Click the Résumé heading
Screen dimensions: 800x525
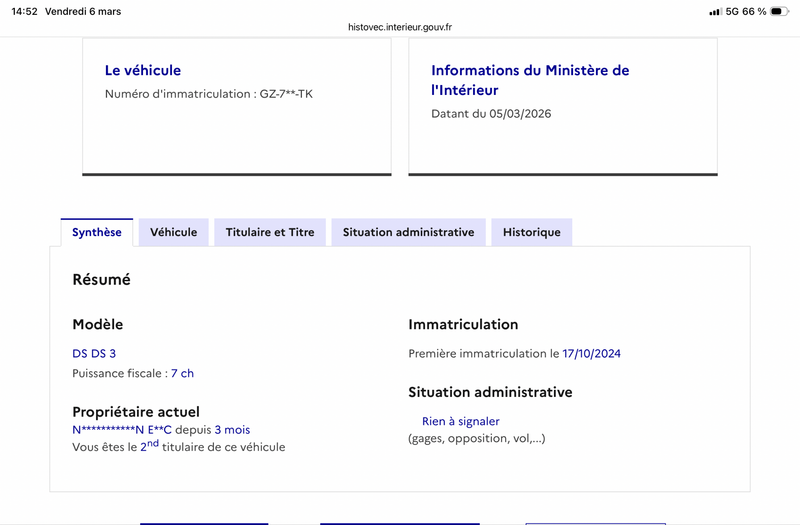coord(102,280)
